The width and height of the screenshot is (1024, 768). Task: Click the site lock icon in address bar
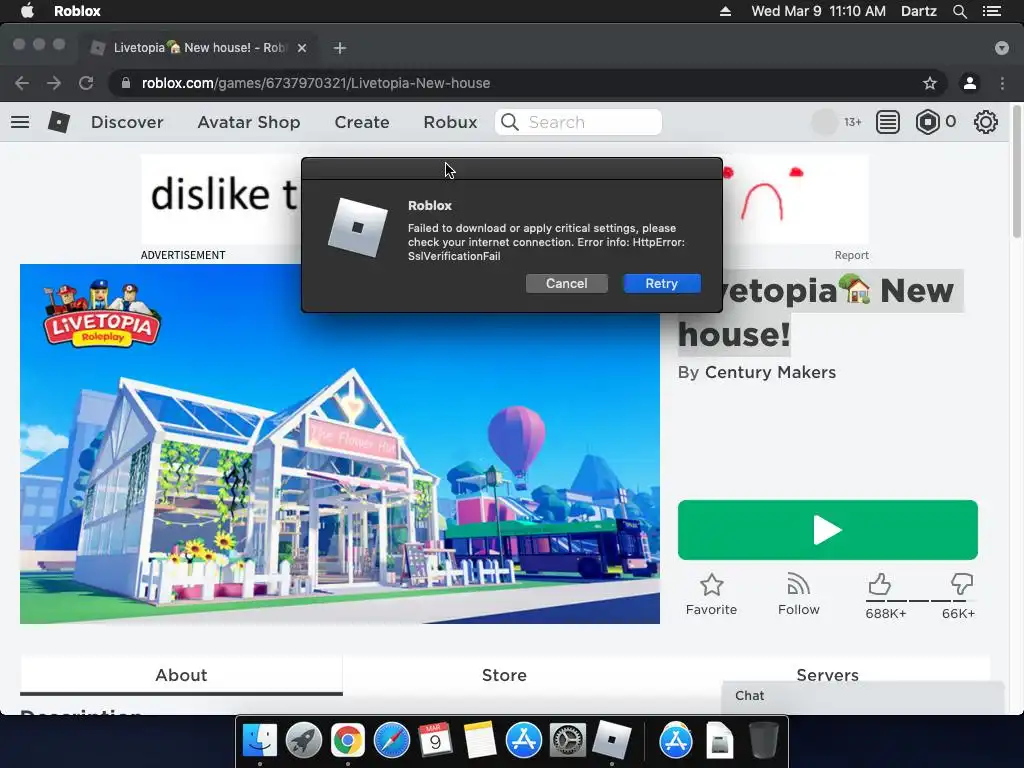pos(126,83)
